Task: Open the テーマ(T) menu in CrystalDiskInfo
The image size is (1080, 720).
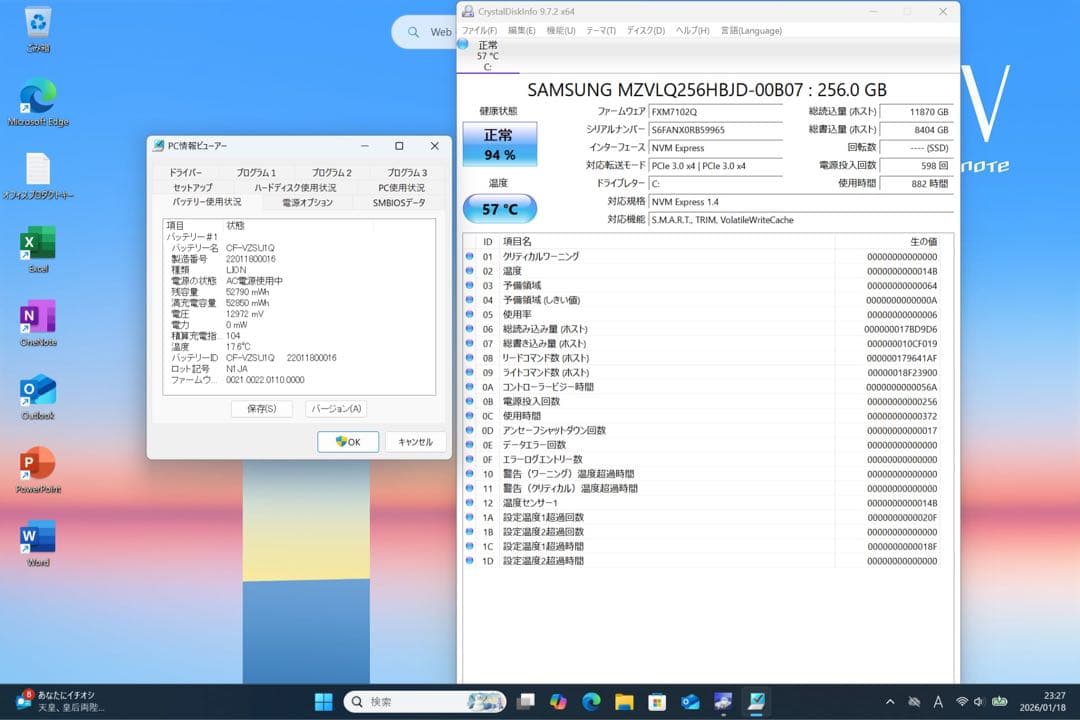Action: pos(601,30)
